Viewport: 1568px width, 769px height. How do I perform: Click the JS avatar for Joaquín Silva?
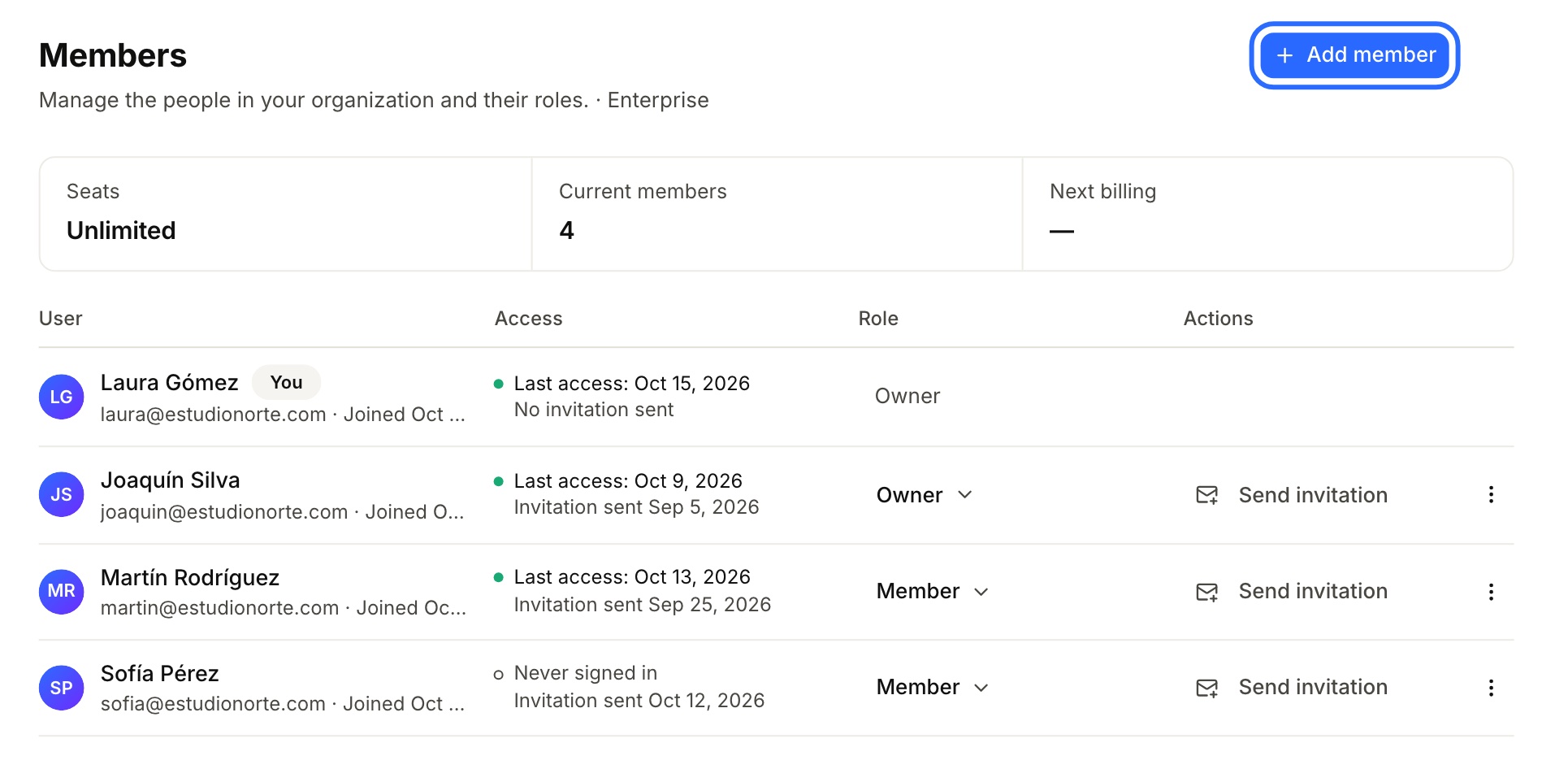(x=62, y=494)
